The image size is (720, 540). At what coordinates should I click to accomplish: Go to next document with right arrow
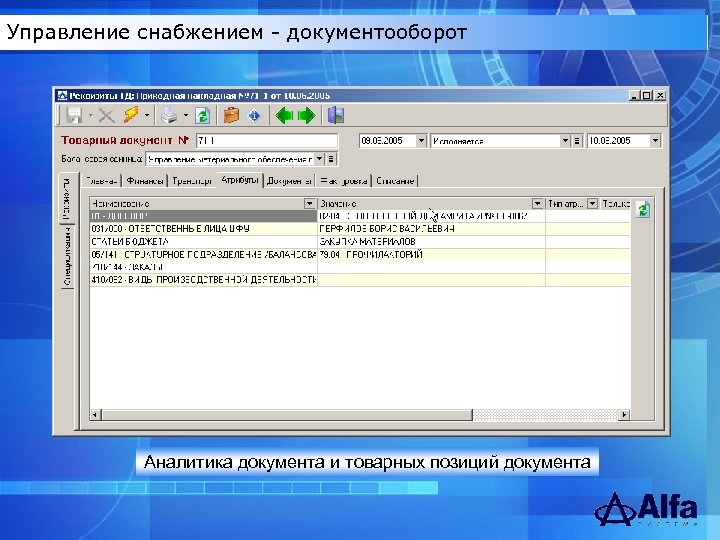point(307,115)
